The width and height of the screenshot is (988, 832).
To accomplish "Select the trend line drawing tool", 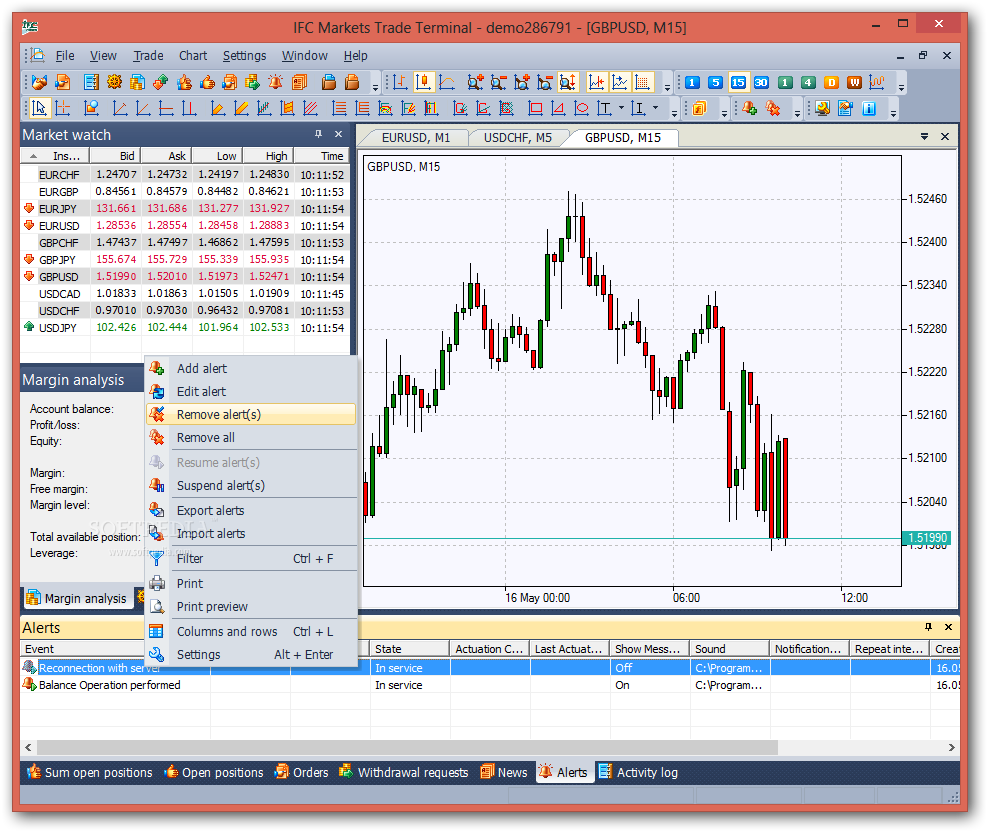I will tap(120, 108).
